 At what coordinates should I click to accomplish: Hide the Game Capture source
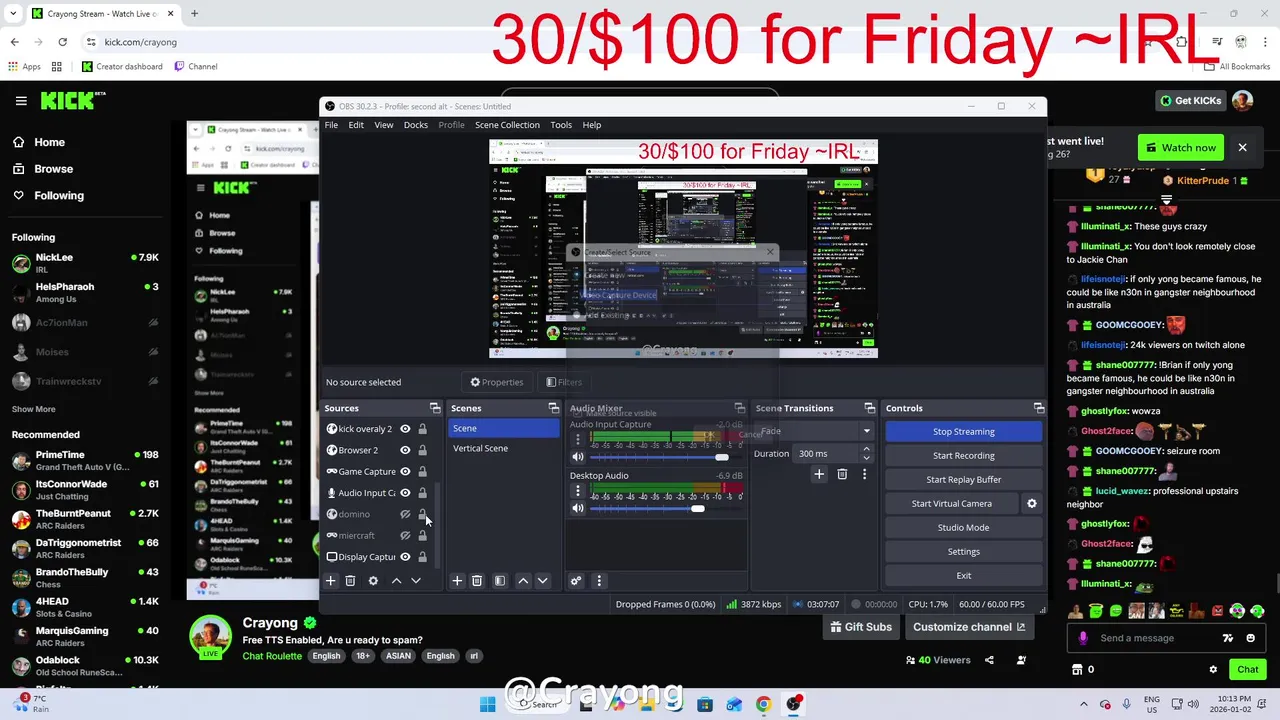coord(405,471)
